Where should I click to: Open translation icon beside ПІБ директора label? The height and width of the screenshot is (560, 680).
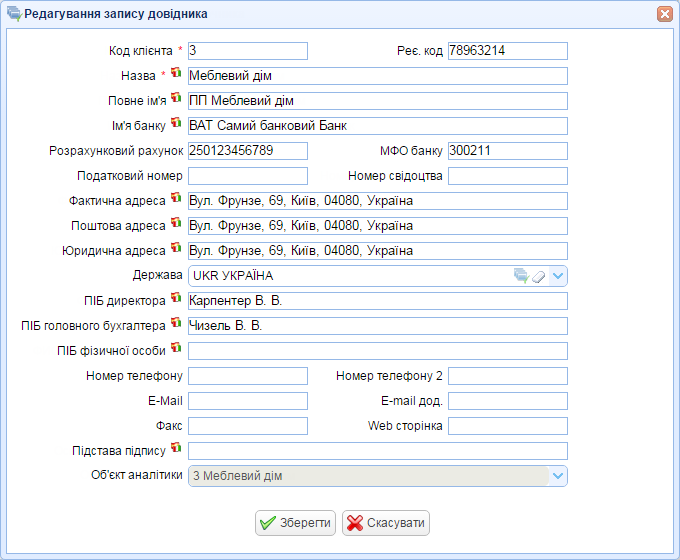(176, 298)
